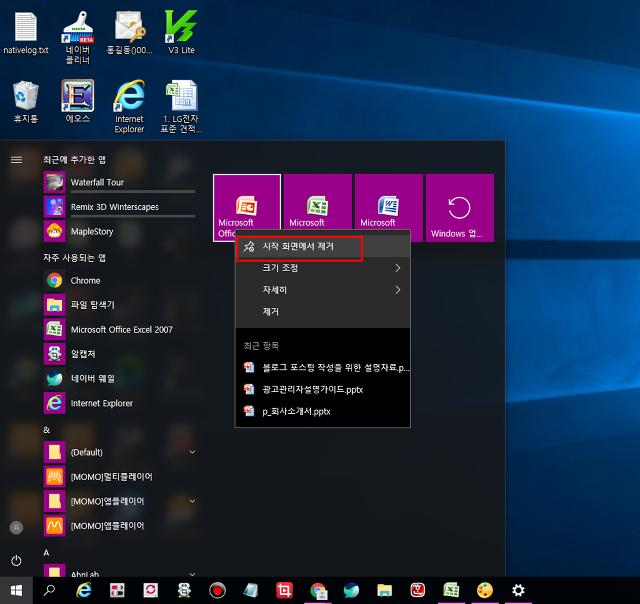
Task: Launch Waterfall Tour from recently added
Action: pyautogui.click(x=120, y=182)
